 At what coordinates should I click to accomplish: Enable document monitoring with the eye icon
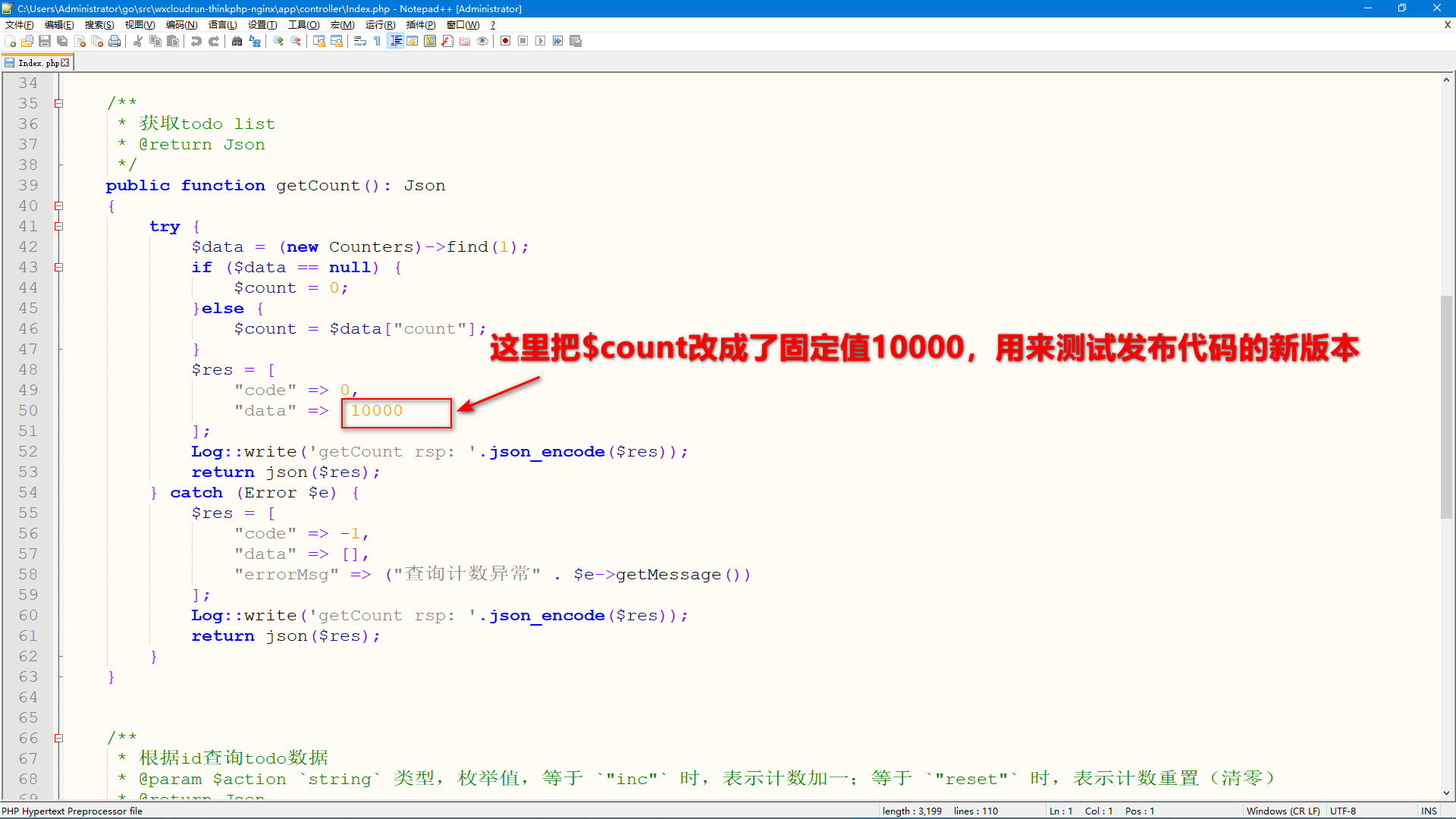coord(483,41)
